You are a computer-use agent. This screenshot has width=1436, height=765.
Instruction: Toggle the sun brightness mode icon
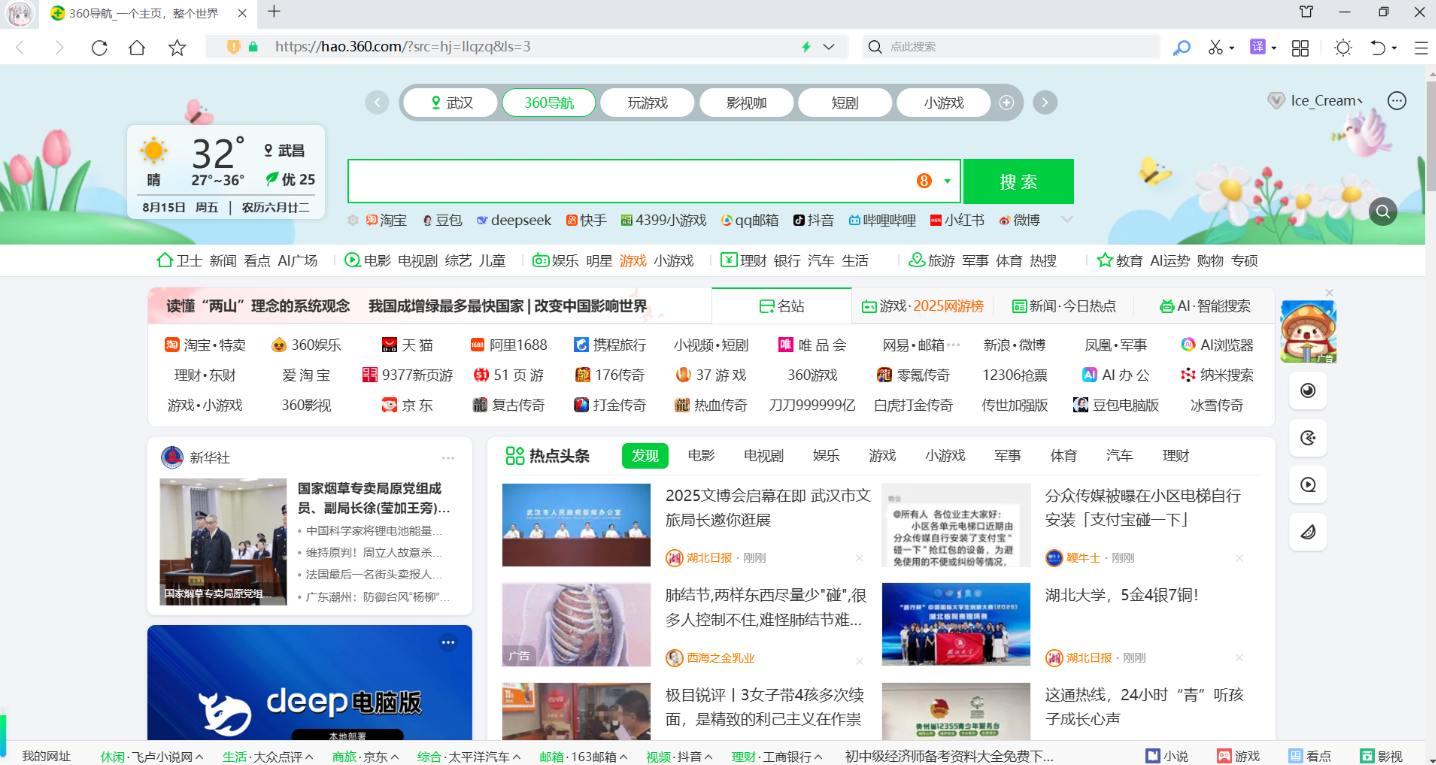1342,48
